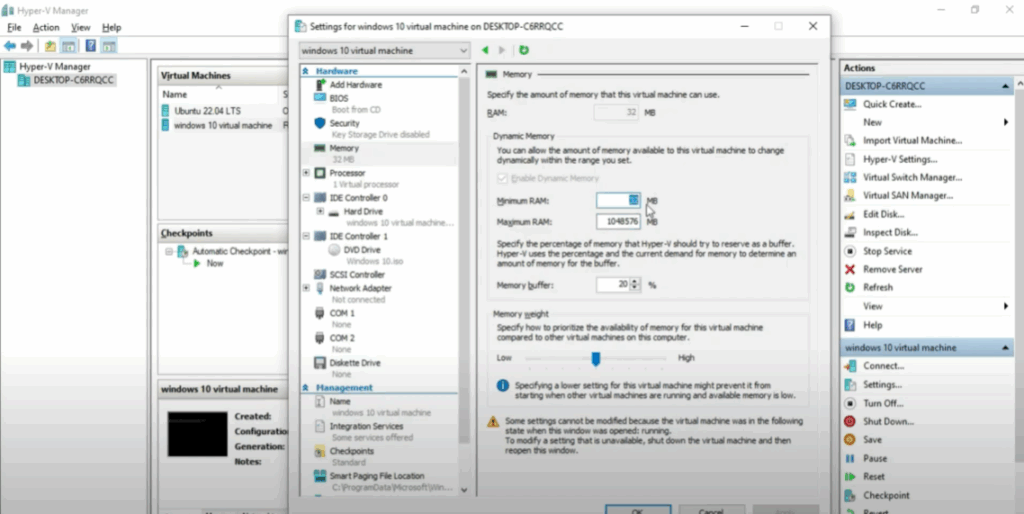
Task: Open the Action menu
Action: click(x=46, y=27)
